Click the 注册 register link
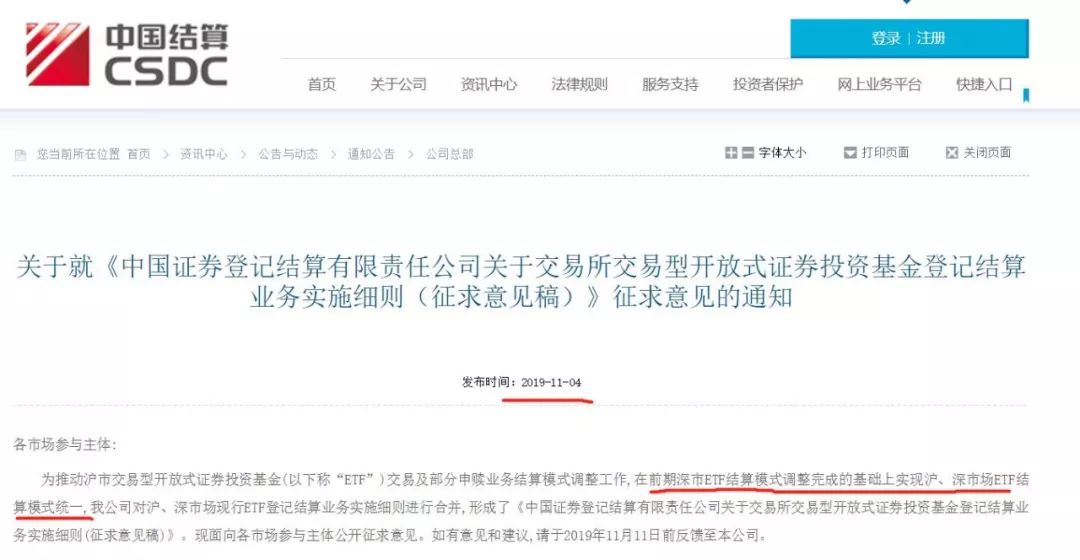1080x560 pixels. pos(931,38)
